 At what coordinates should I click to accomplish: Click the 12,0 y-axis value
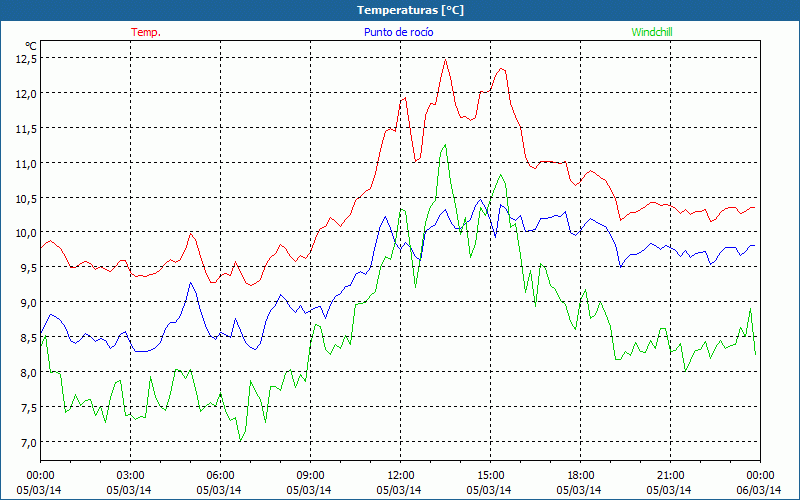pyautogui.click(x=27, y=93)
